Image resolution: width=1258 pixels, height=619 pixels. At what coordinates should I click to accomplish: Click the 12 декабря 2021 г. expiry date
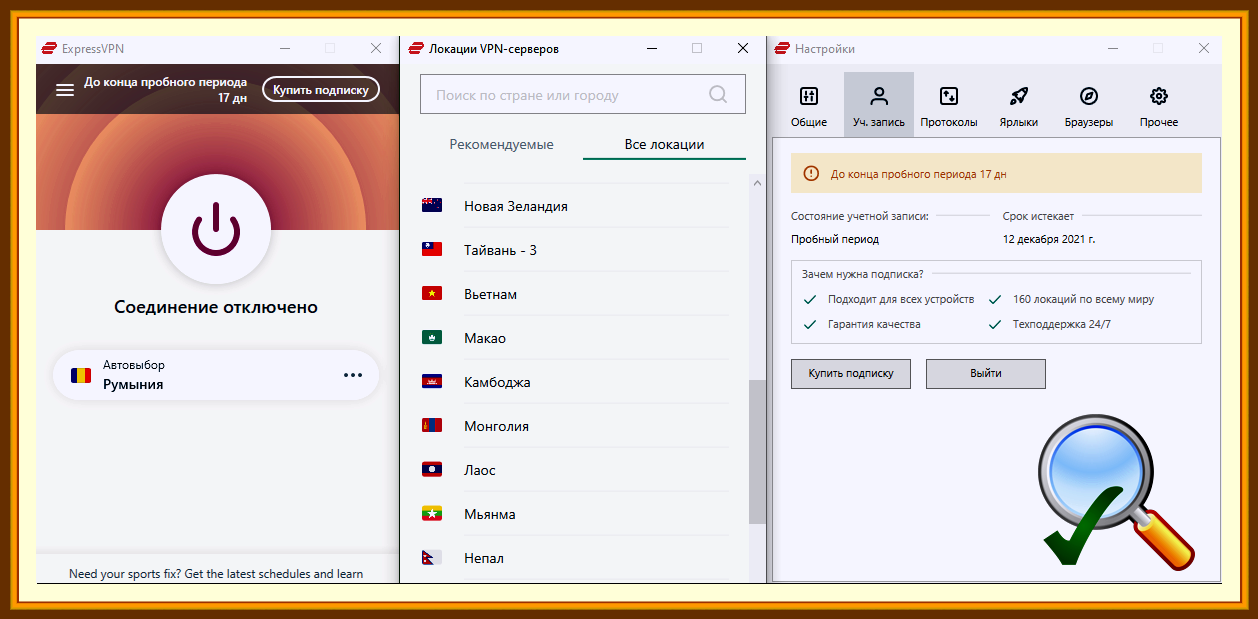click(x=1049, y=240)
